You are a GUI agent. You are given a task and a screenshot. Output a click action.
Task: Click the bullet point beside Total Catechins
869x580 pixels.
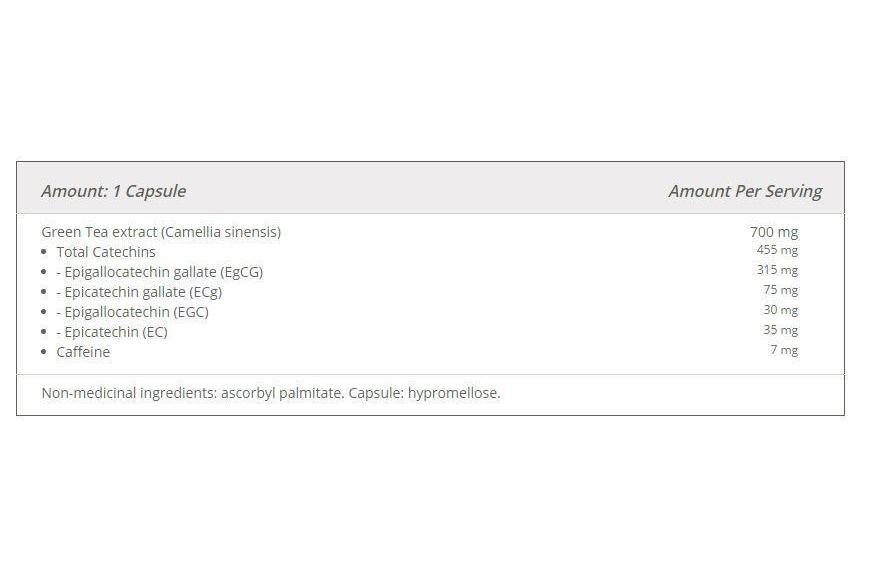(45, 252)
